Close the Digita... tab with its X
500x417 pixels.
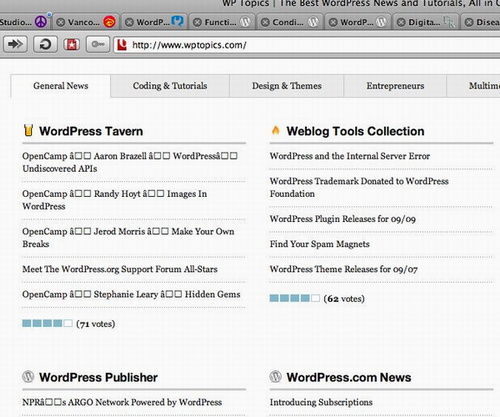(x=401, y=22)
